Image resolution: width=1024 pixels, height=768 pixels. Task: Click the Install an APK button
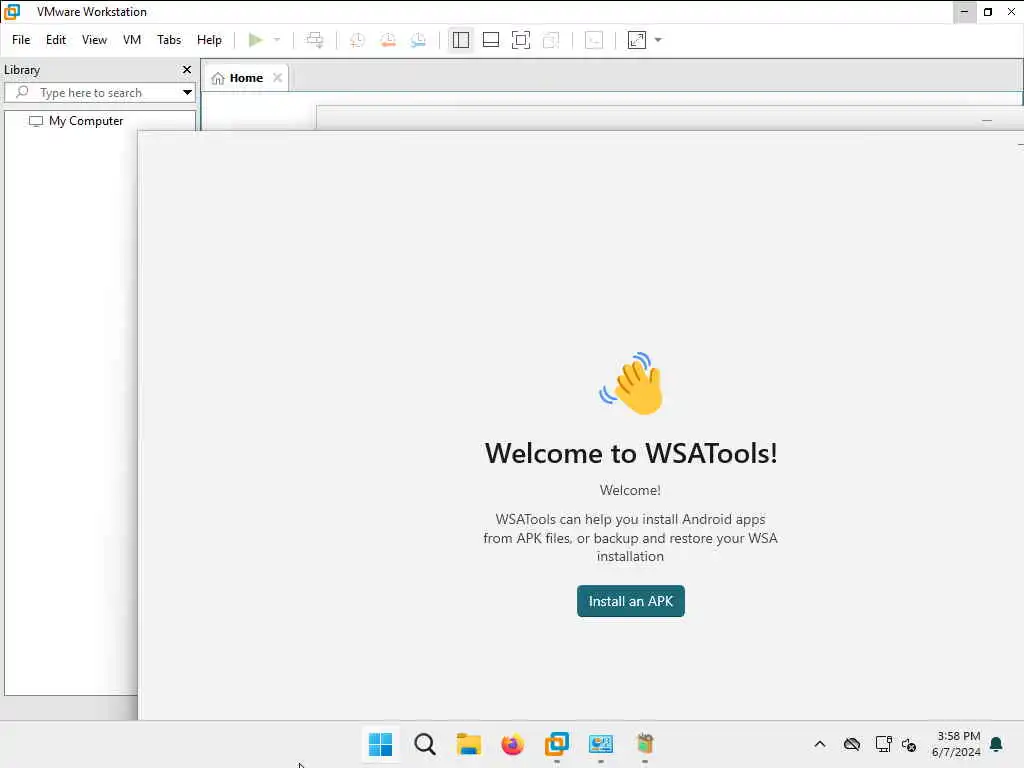click(630, 601)
